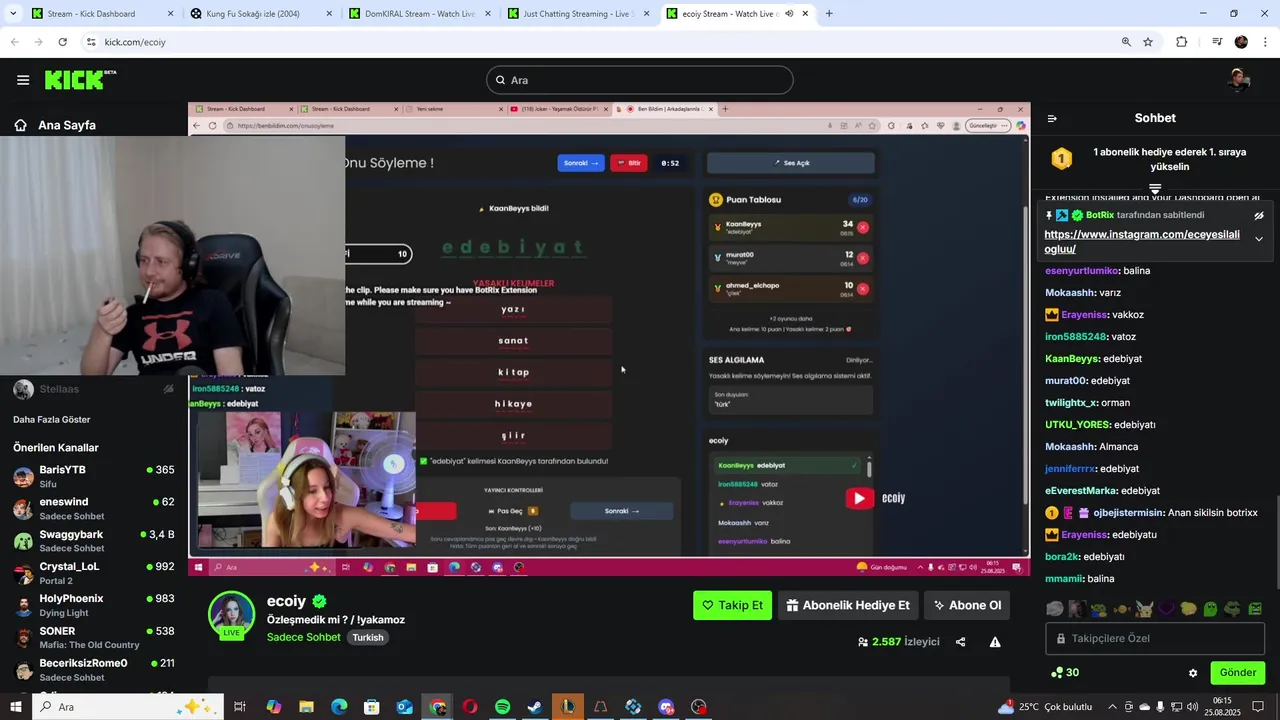Open Opera browser from taskbar
The width and height of the screenshot is (1280, 720).
click(470, 707)
